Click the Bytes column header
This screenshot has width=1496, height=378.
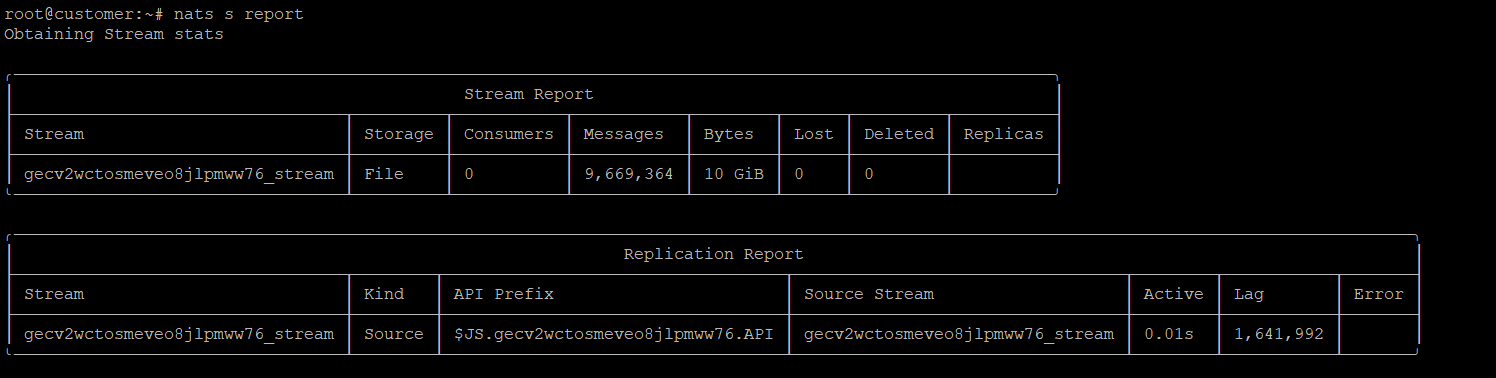pyautogui.click(x=729, y=134)
